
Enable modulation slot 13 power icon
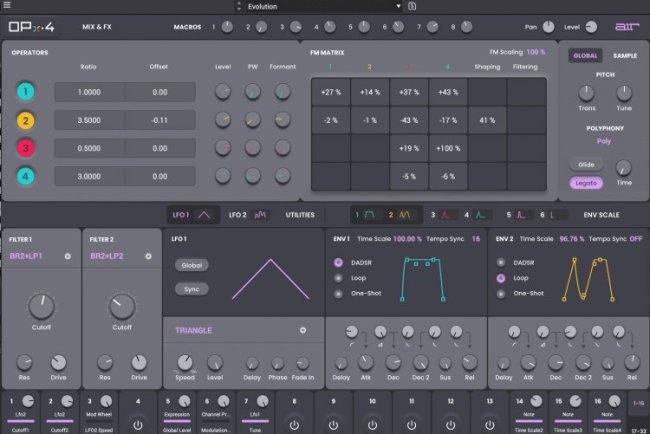point(490,425)
